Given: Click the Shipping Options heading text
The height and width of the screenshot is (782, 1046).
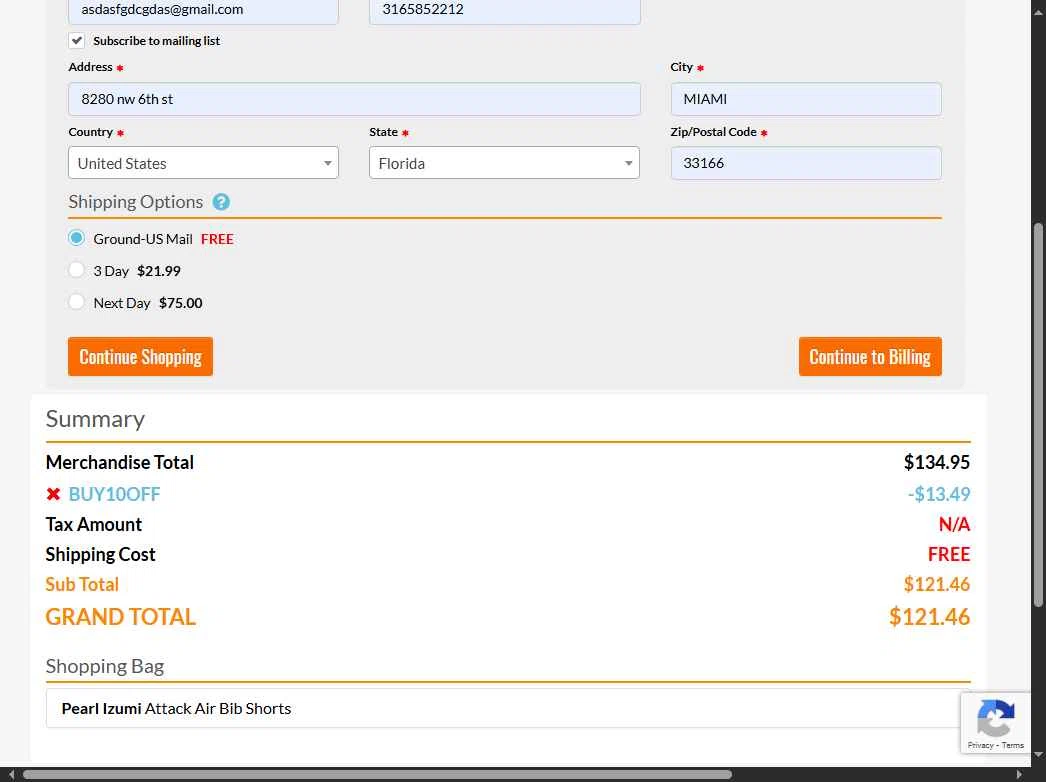Looking at the screenshot, I should pyautogui.click(x=135, y=202).
